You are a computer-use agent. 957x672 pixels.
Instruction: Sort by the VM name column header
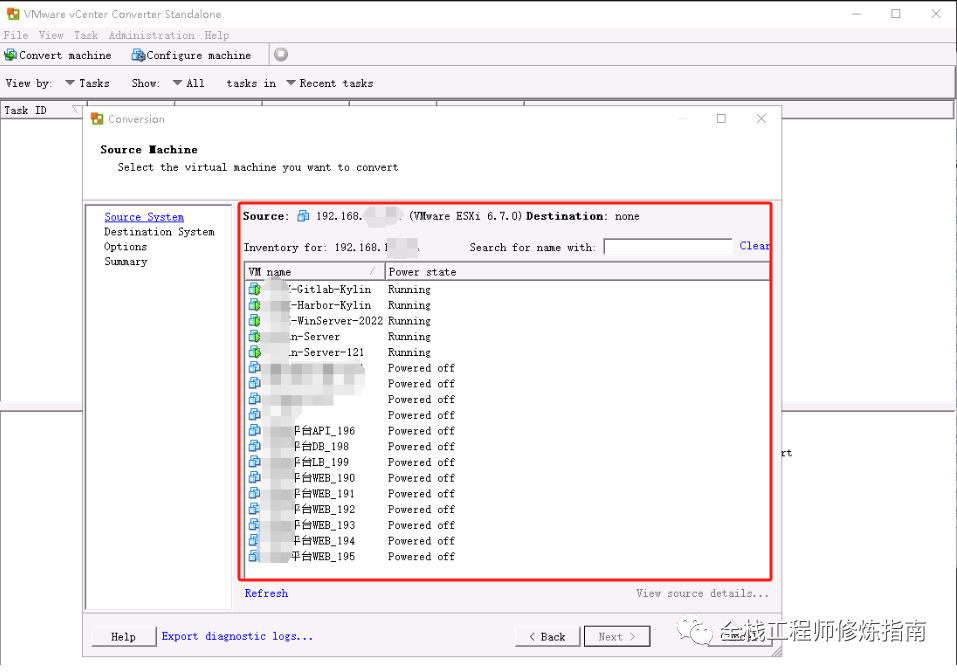pyautogui.click(x=314, y=272)
